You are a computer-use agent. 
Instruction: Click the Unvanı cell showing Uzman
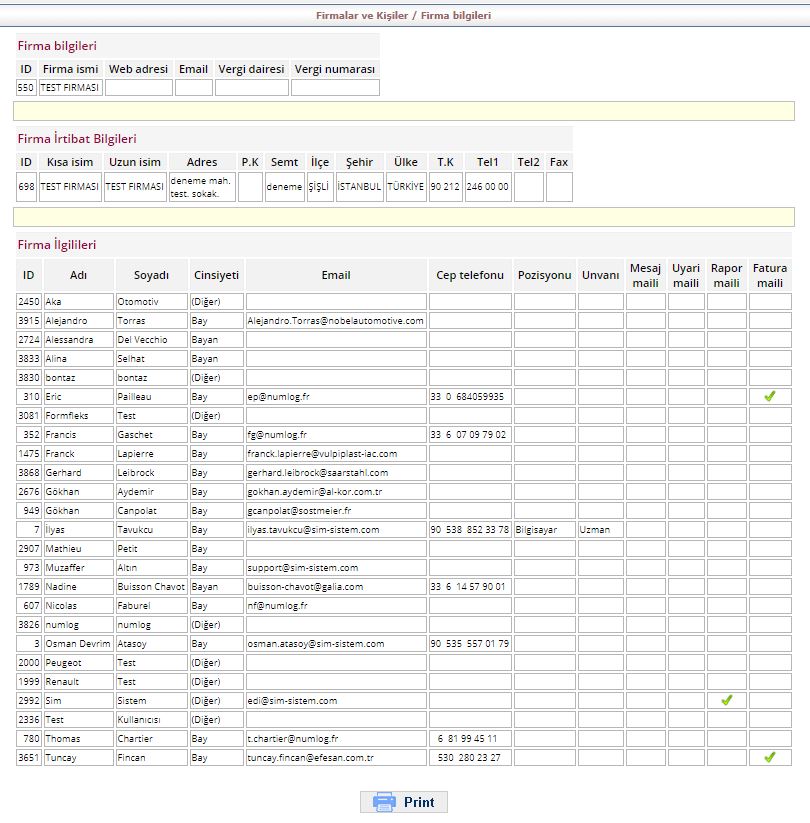pyautogui.click(x=600, y=530)
